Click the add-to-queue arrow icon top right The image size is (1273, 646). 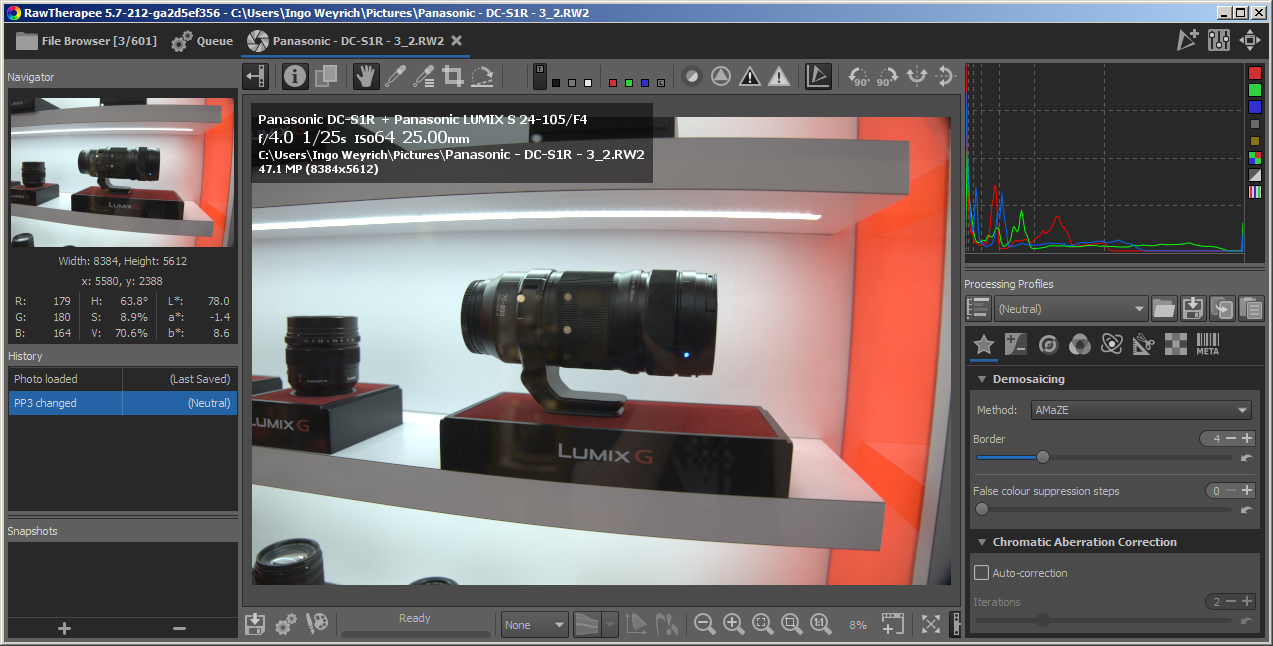(x=1187, y=40)
